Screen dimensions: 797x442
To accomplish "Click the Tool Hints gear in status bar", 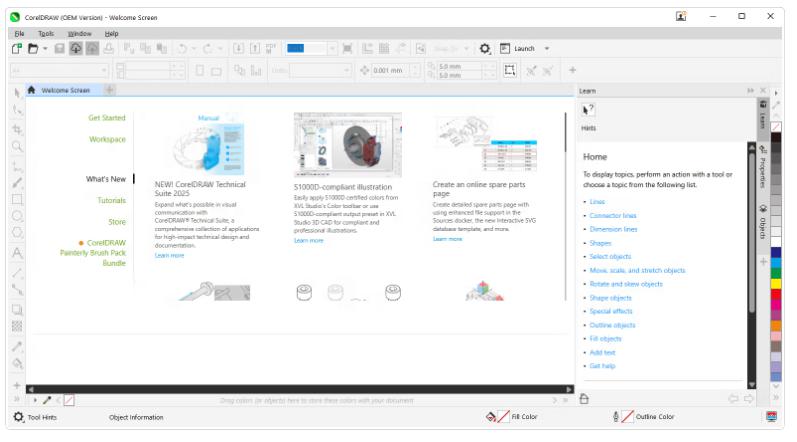I will pyautogui.click(x=18, y=417).
